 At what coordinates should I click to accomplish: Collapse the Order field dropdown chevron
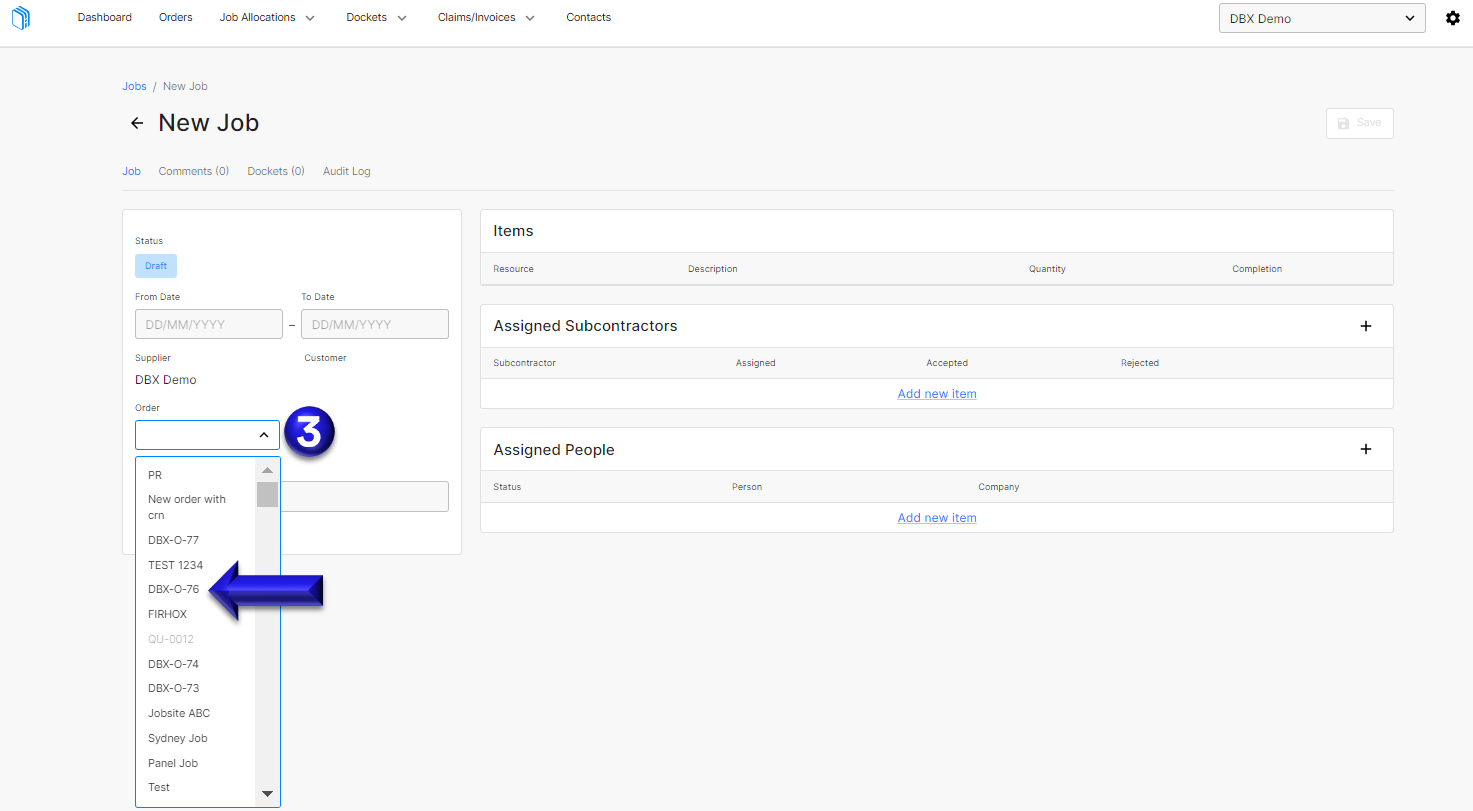pos(263,434)
